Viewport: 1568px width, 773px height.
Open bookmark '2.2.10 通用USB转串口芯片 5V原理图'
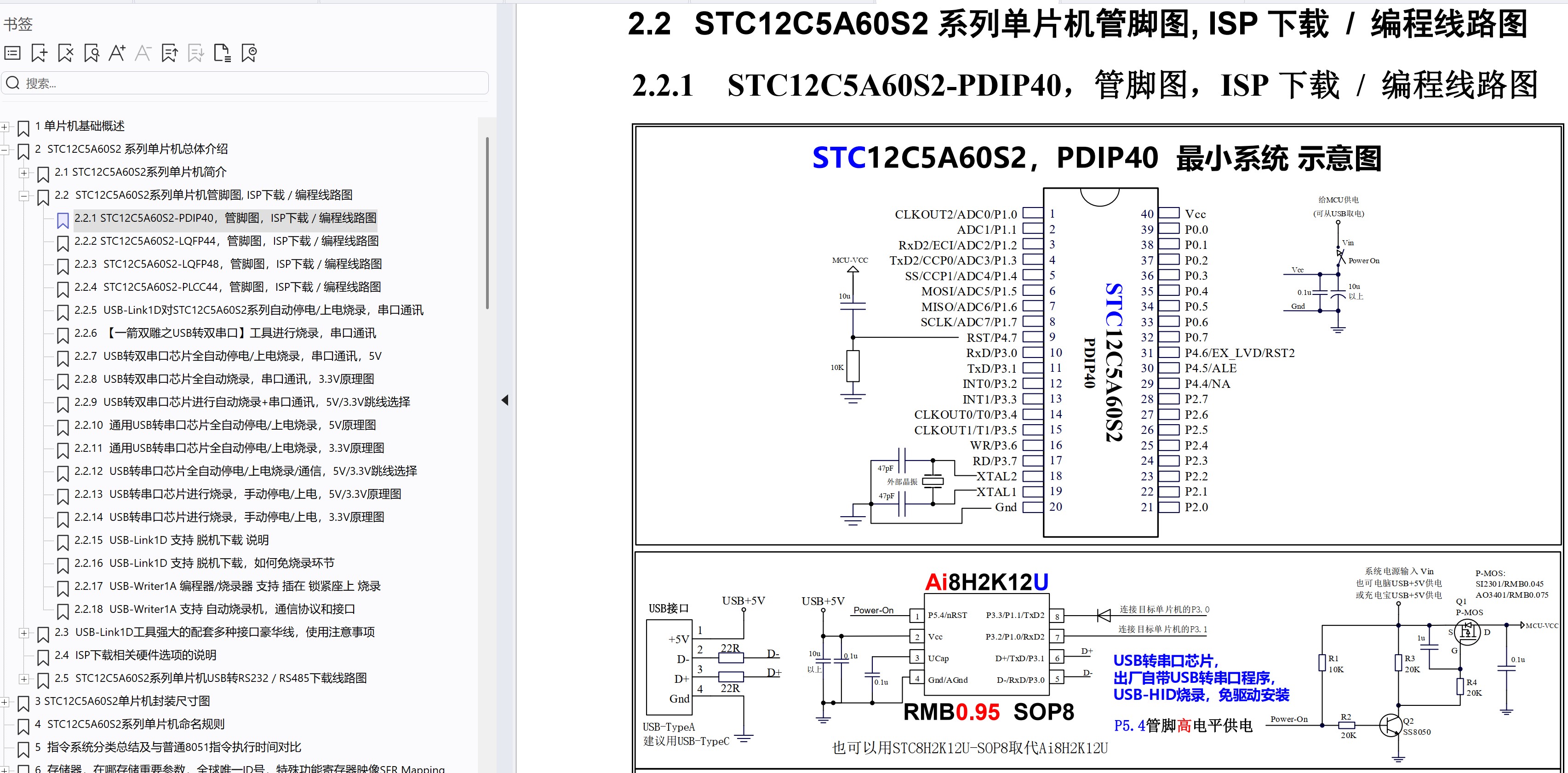[225, 426]
